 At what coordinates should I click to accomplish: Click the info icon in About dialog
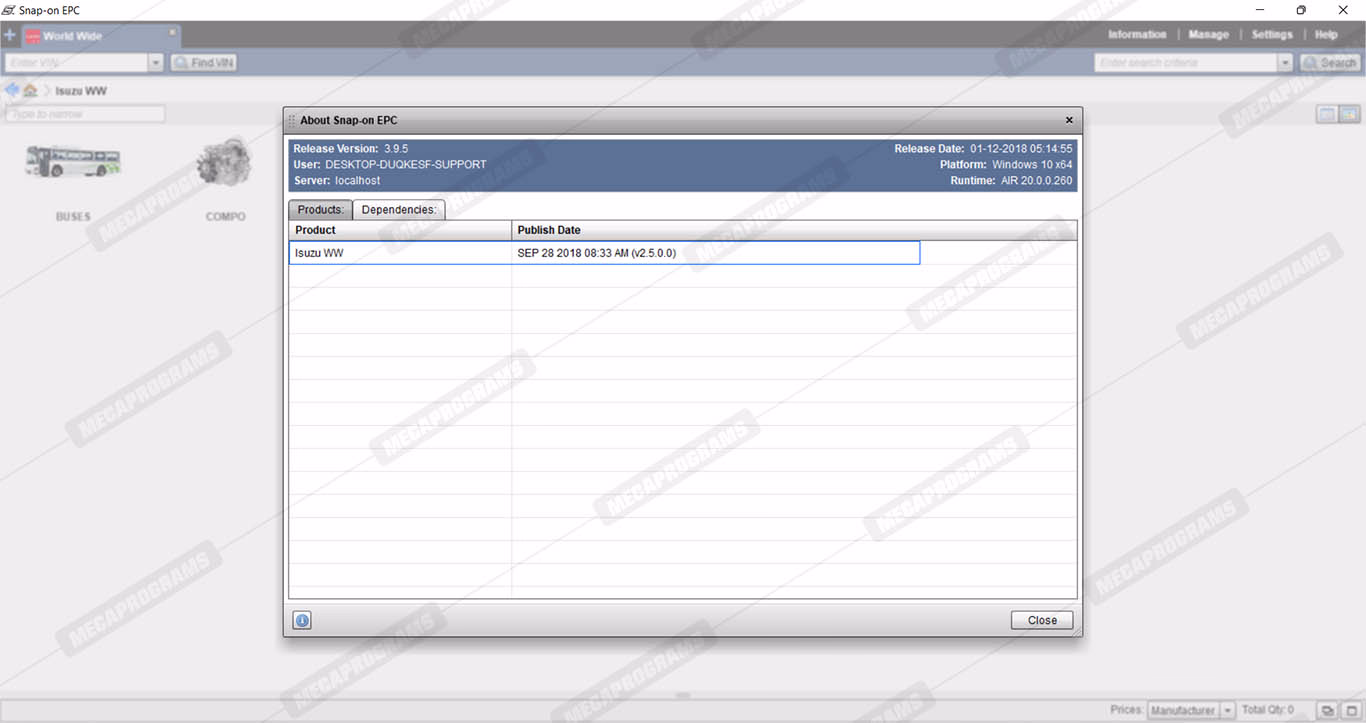coord(302,620)
